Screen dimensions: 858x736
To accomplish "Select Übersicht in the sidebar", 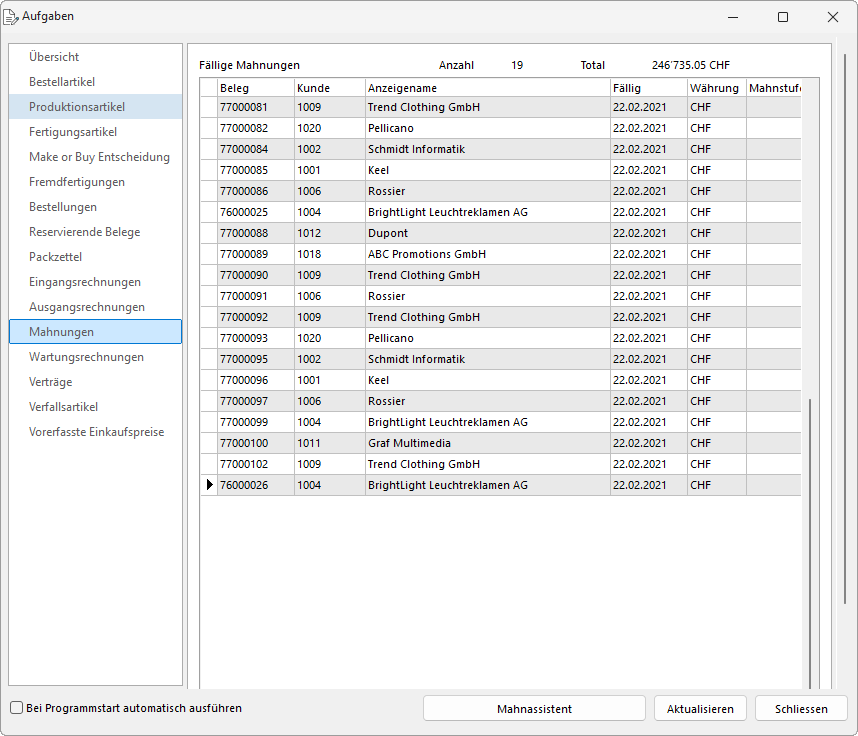I will tap(54, 57).
